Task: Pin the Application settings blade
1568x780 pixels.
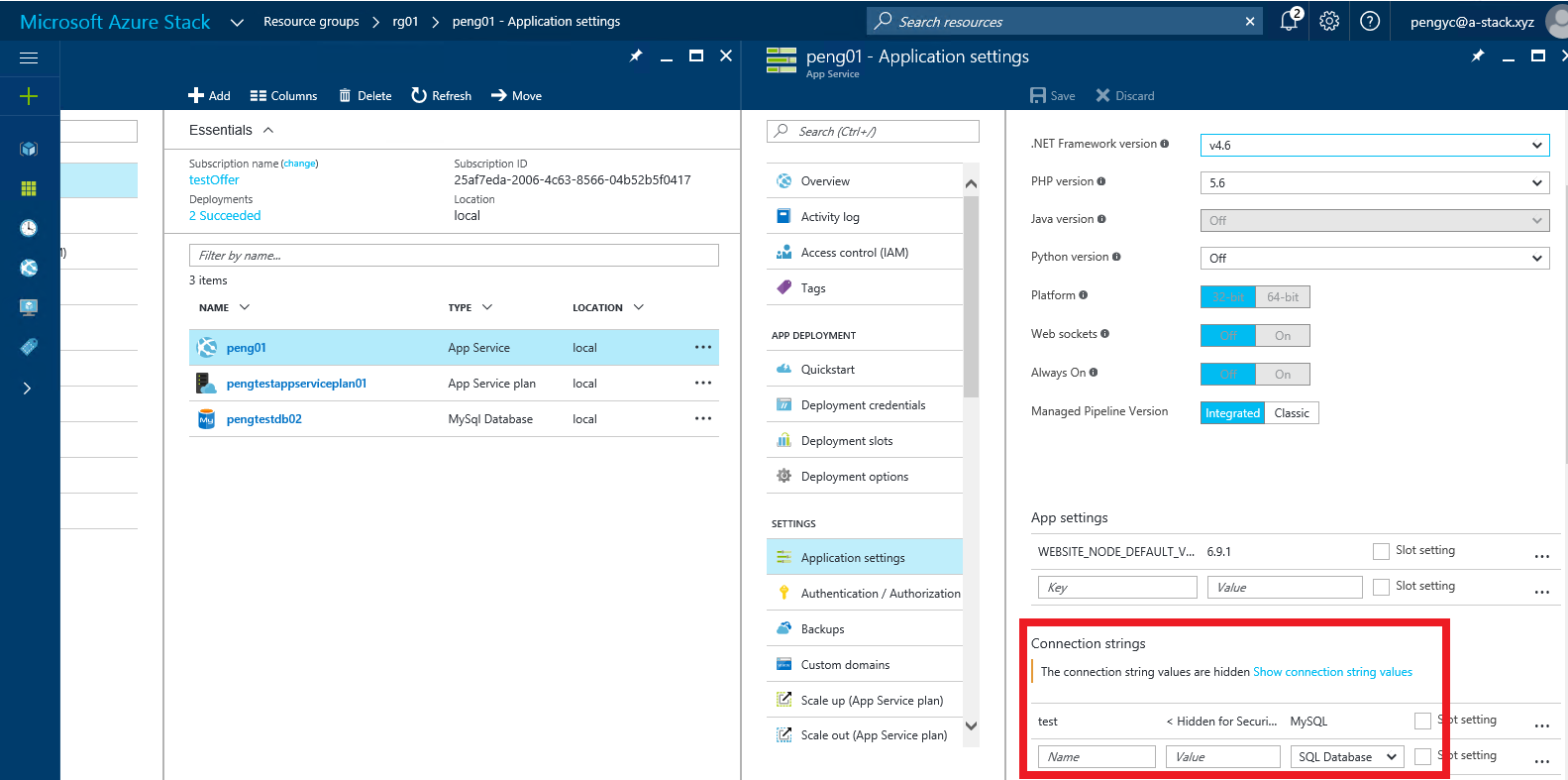Action: click(x=1478, y=56)
